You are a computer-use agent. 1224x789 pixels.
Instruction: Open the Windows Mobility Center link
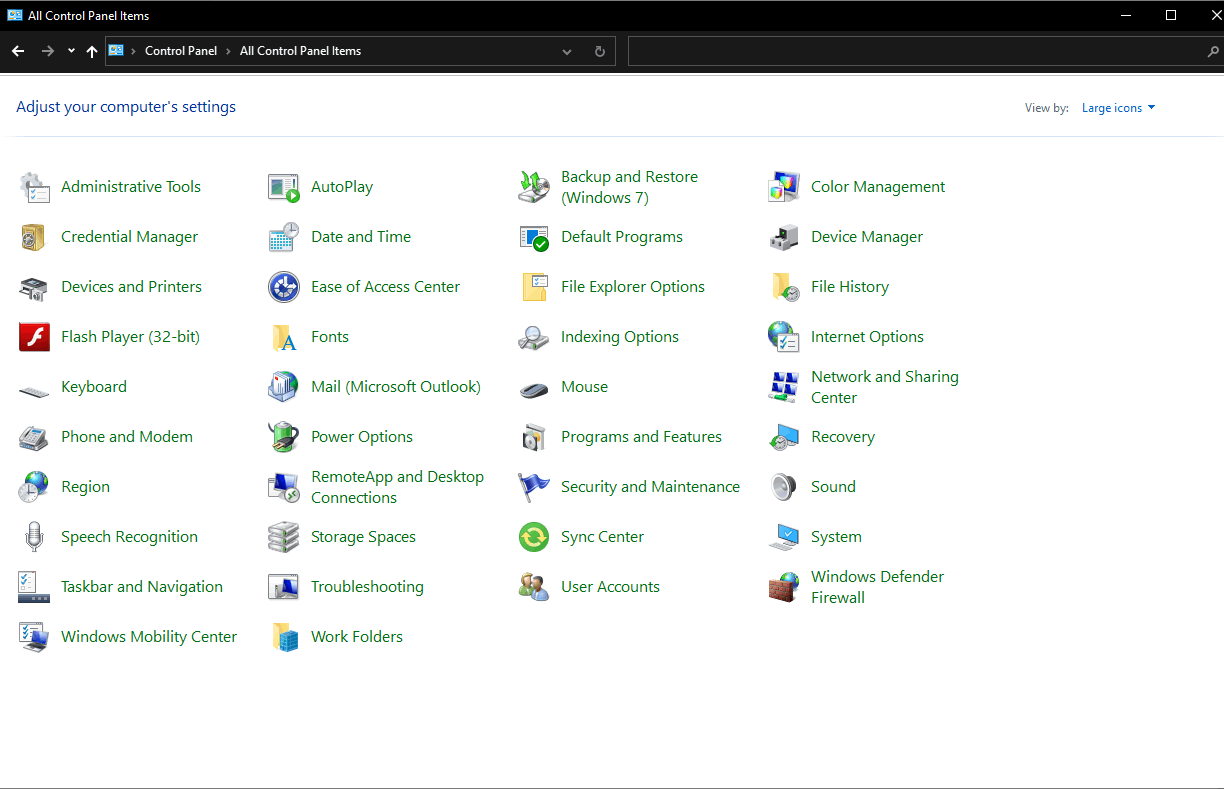[149, 637]
